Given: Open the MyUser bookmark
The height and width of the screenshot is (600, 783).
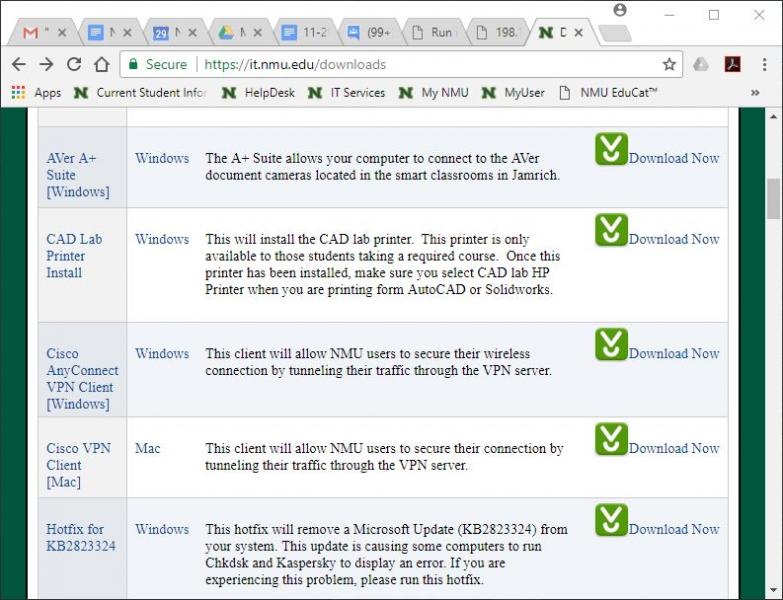Looking at the screenshot, I should tap(512, 92).
